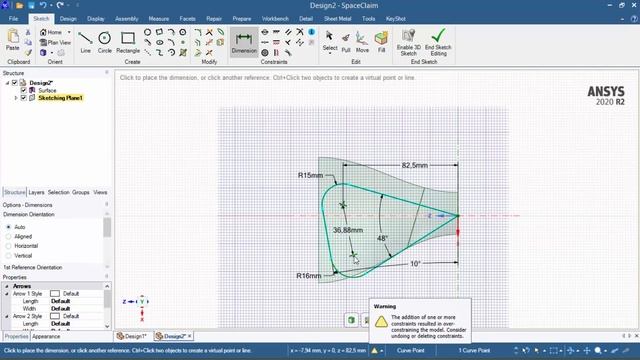This screenshot has width=640, height=360.
Task: Click Enable 3D Sketch
Action: 409,42
